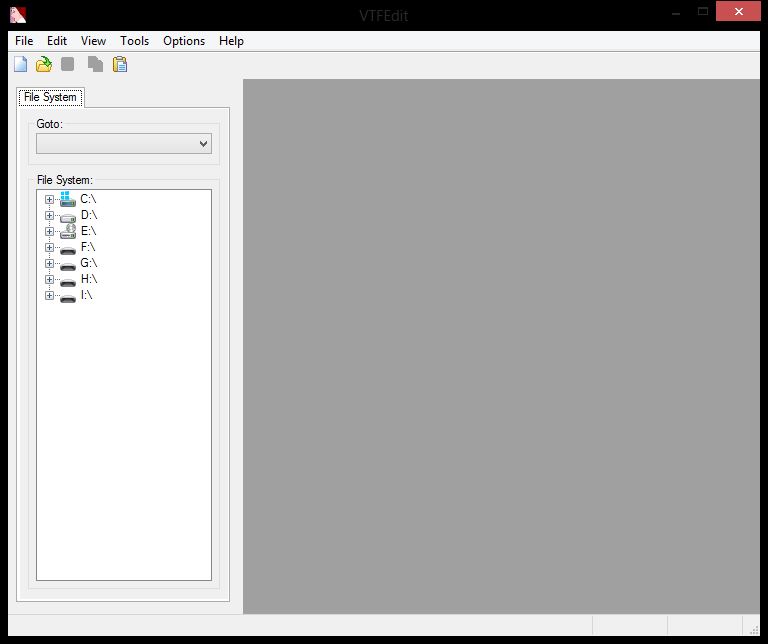
Task: Select the I:\ removable drive icon
Action: tap(68, 298)
